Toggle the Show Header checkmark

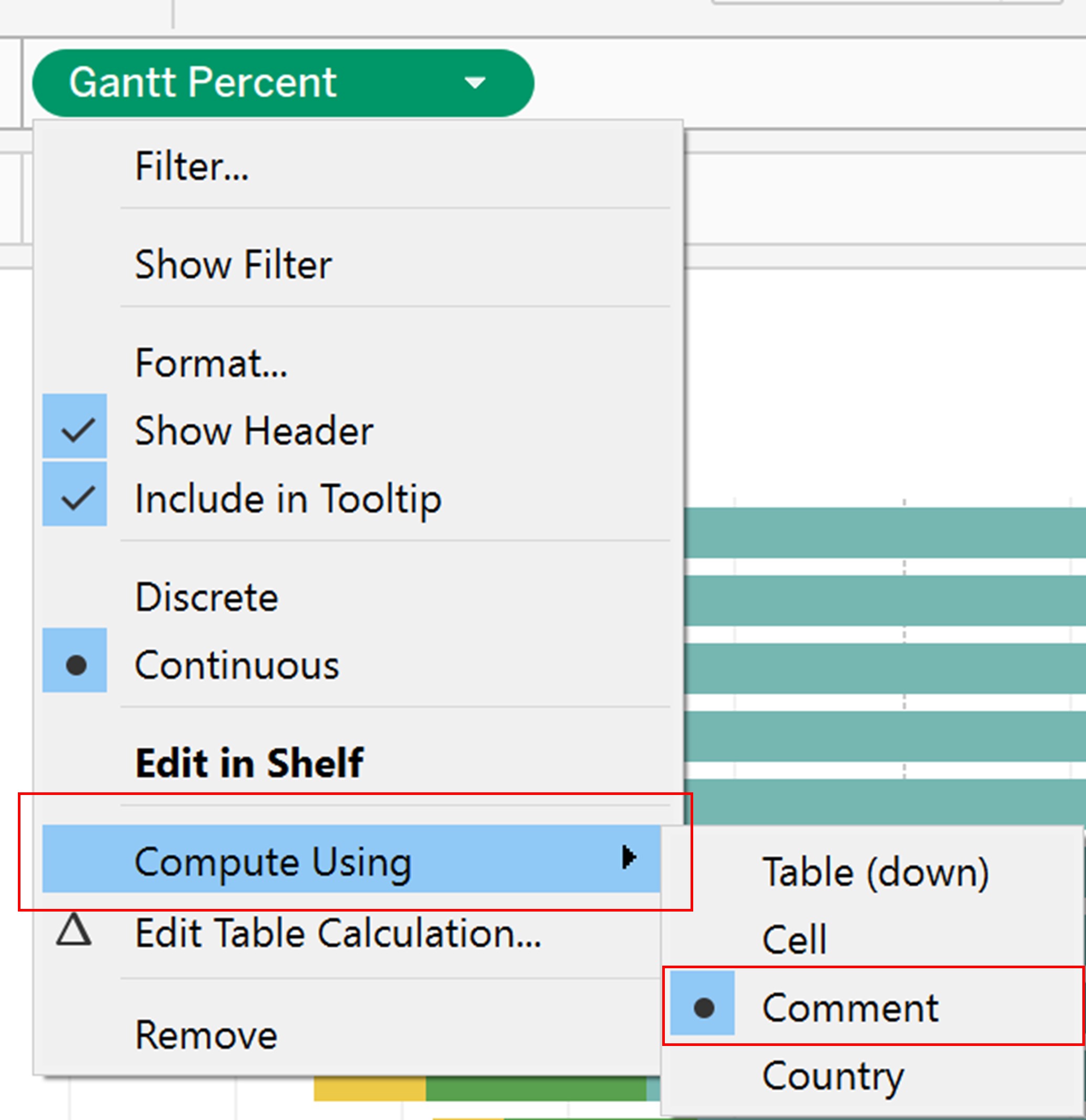75,431
